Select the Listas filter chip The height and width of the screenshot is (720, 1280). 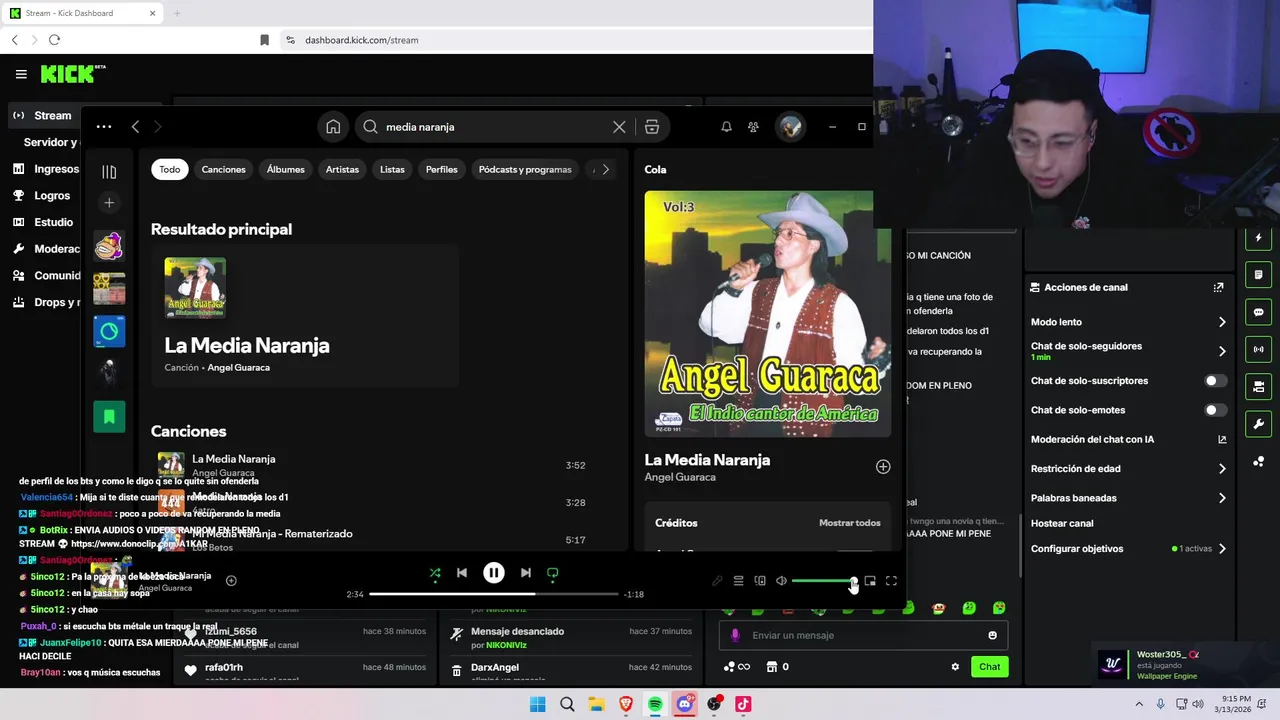pyautogui.click(x=392, y=169)
